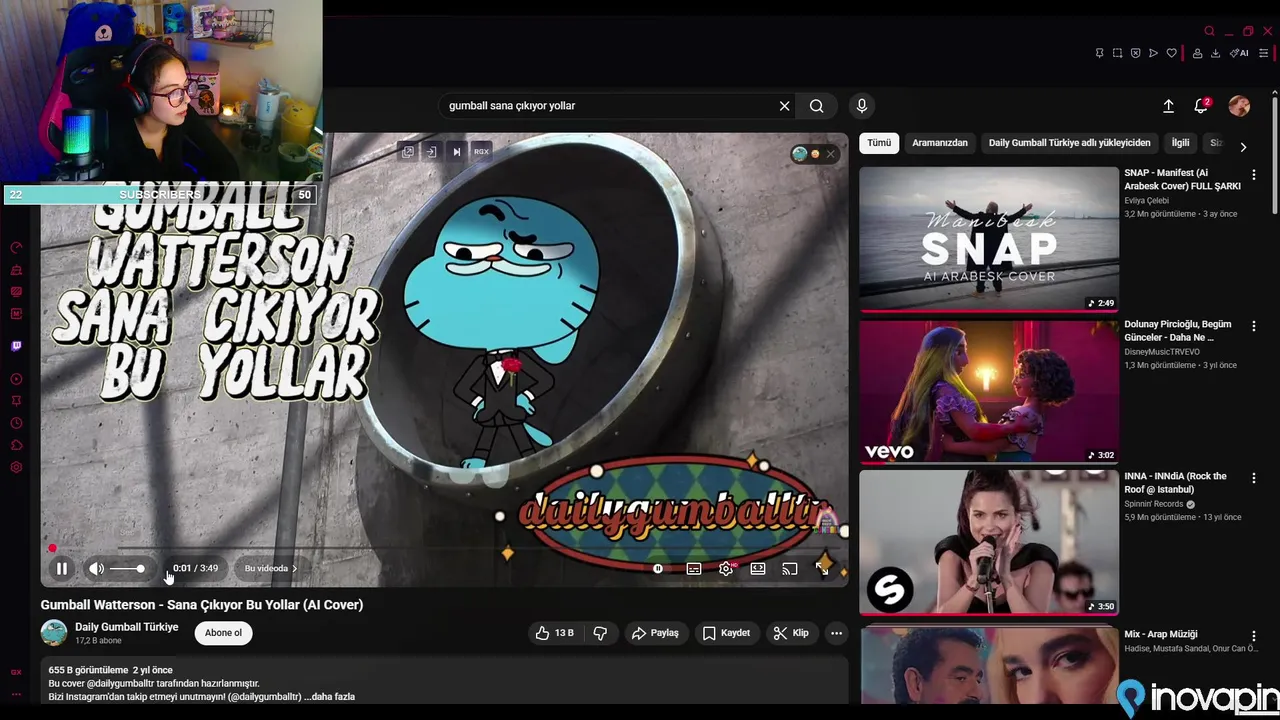1280x720 pixels.
Task: Open the Daily Gumball Türkiye channel avatar
Action: (54, 633)
